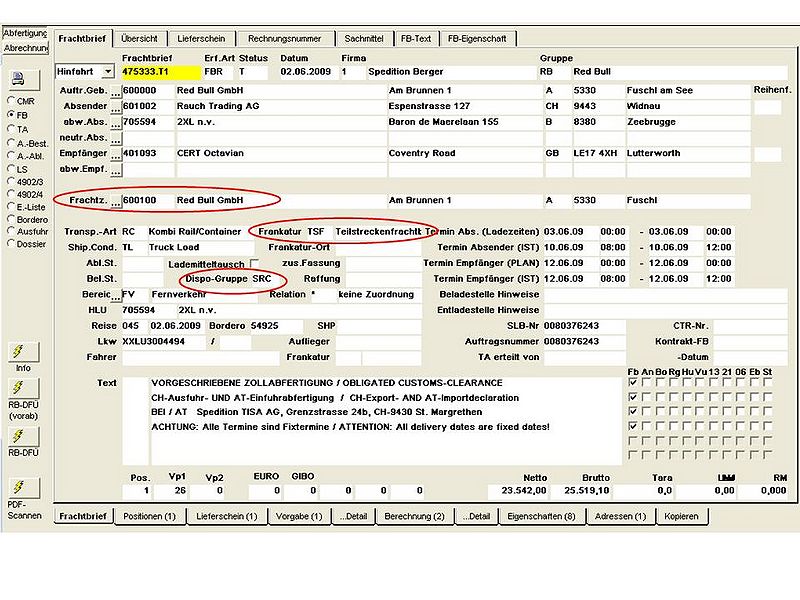Image resolution: width=800 pixels, height=600 pixels.
Task: Open lookup button next to neutr.Abs.
Action: point(116,139)
